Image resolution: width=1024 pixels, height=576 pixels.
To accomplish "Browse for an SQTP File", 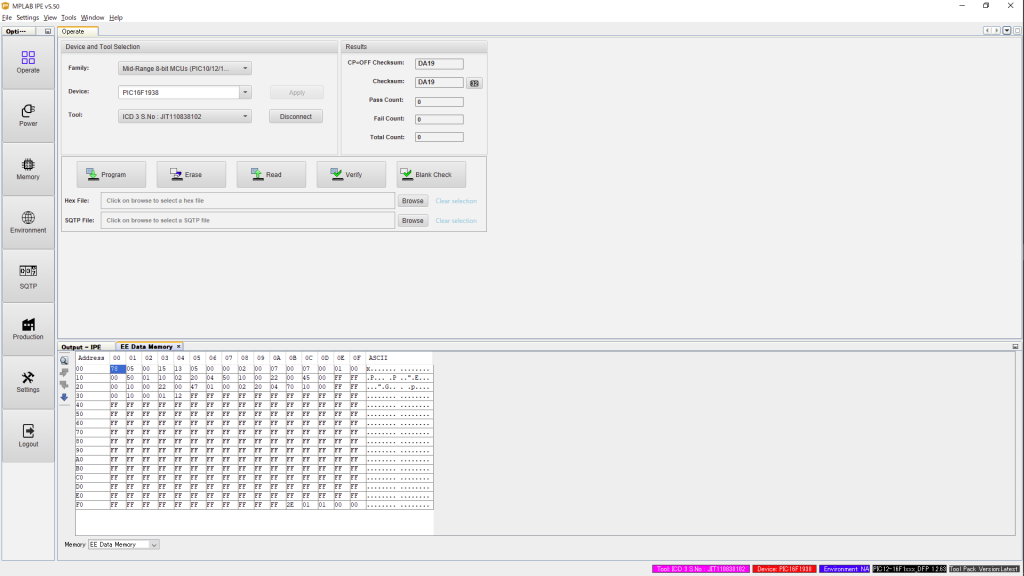I will coord(413,221).
